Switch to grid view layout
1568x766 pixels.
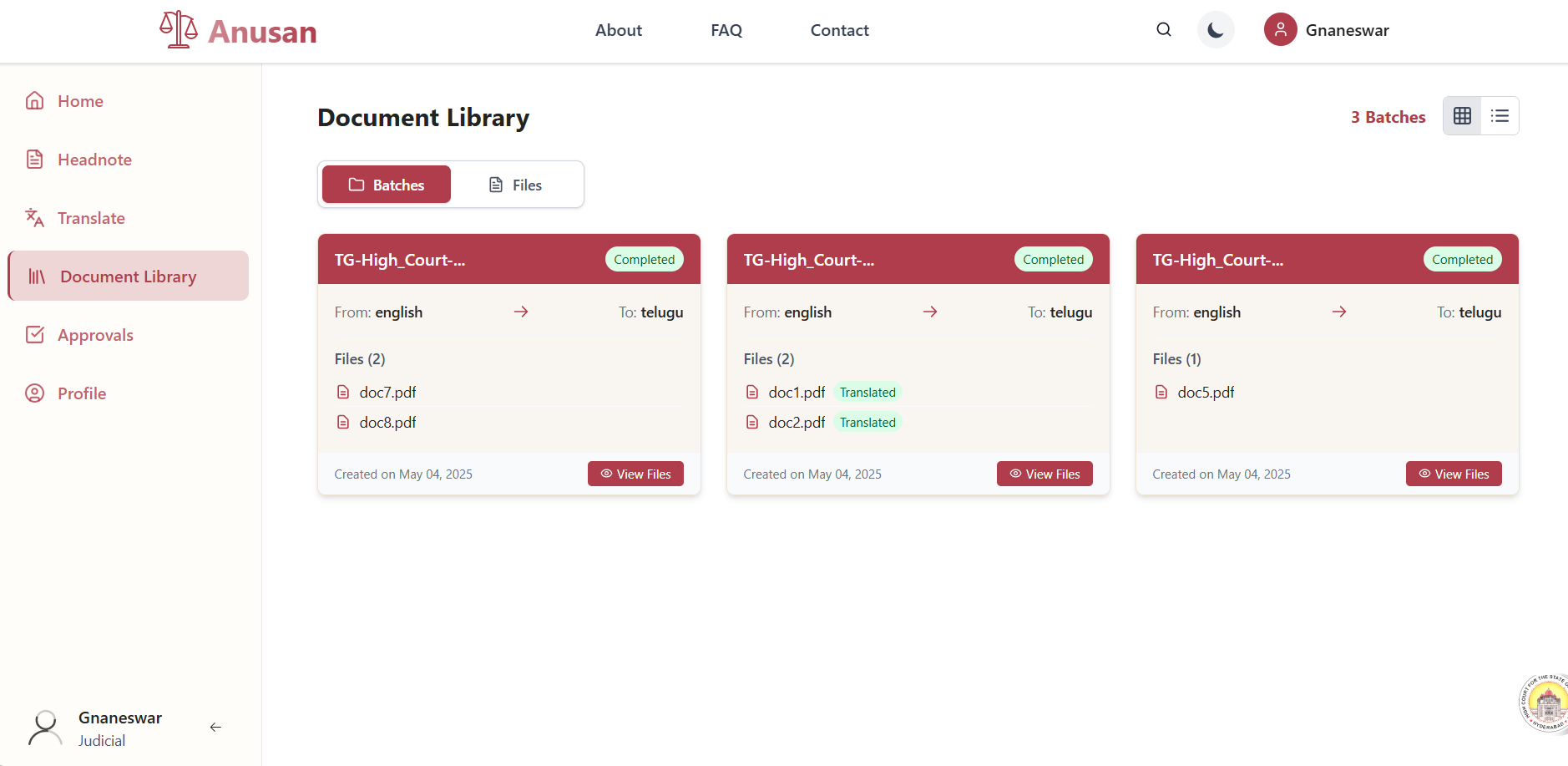1462,116
